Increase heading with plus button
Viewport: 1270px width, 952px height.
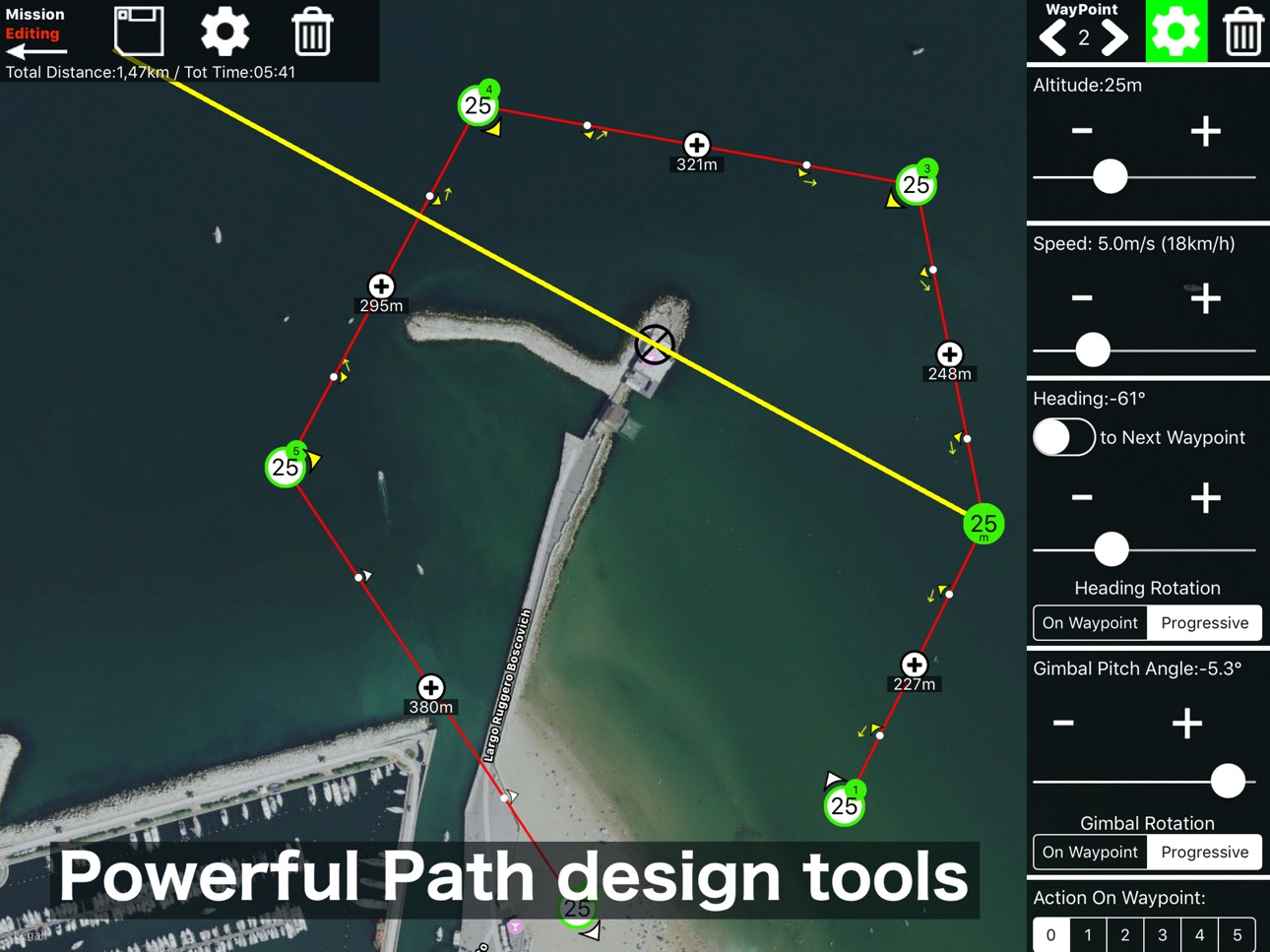[x=1206, y=498]
